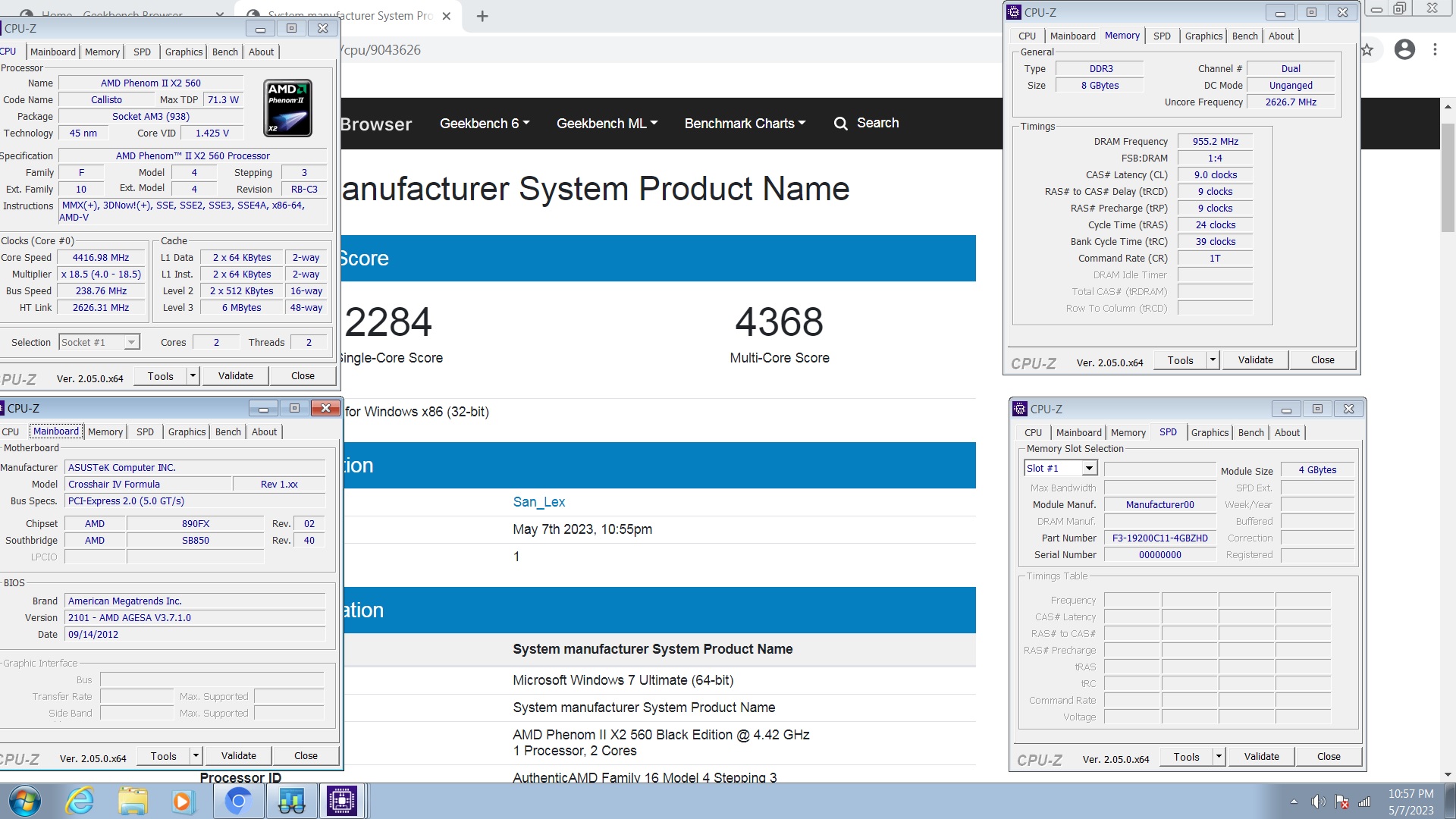This screenshot has width=1456, height=819.
Task: Open Windows Media Player taskbar icon
Action: click(x=182, y=802)
